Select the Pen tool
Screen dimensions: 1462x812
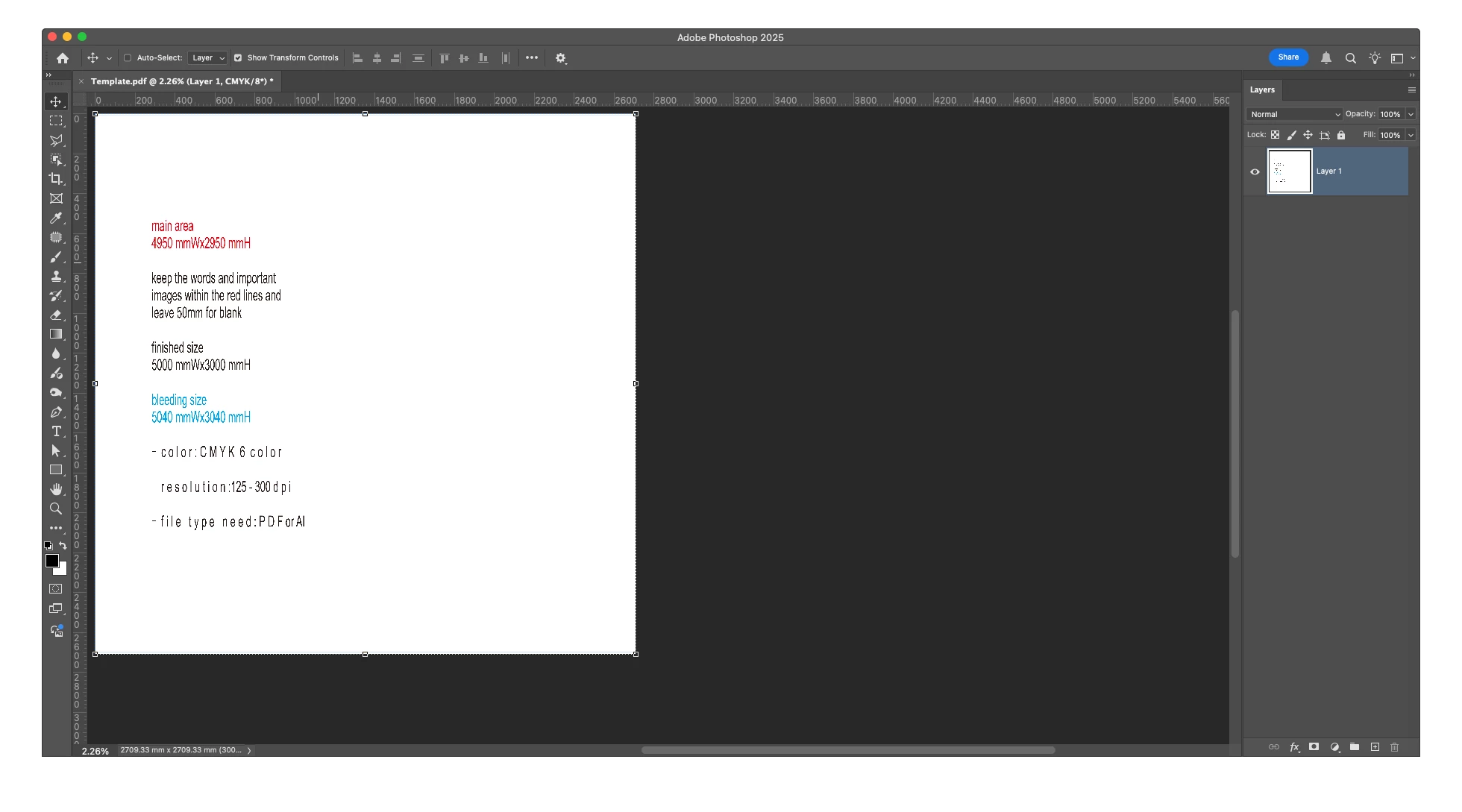(56, 412)
